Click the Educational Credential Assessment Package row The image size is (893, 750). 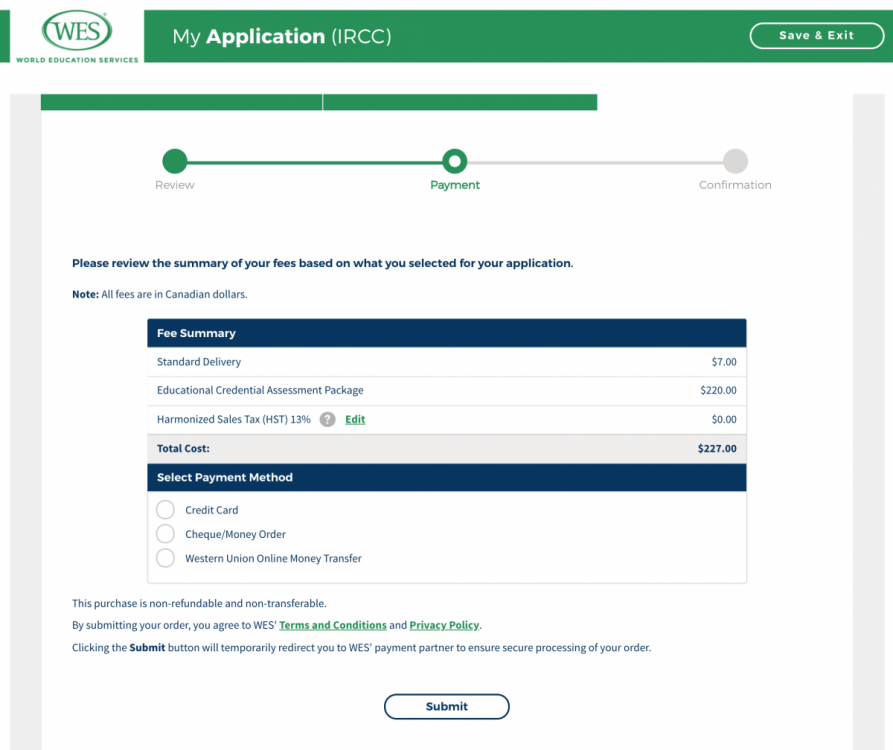pos(446,390)
